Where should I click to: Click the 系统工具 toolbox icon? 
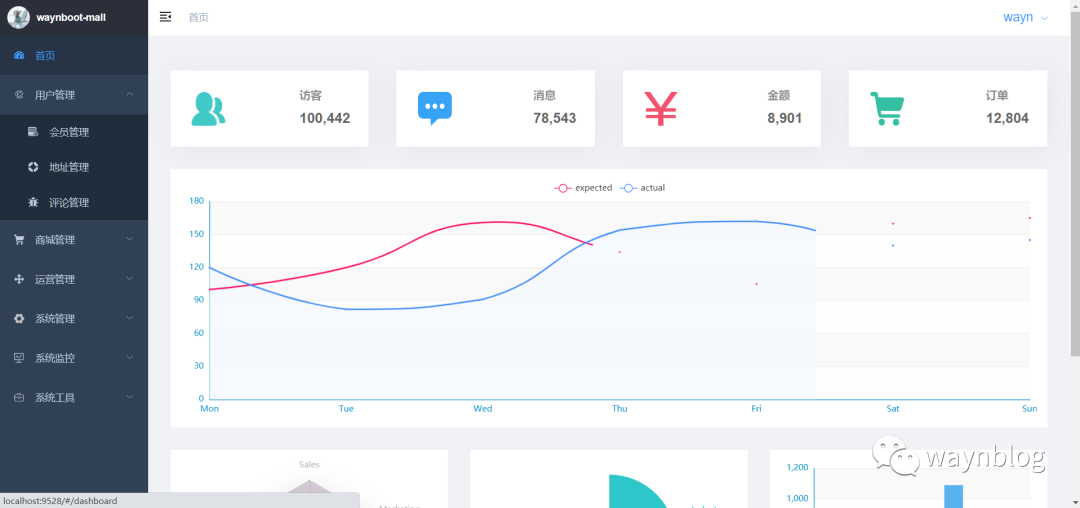point(19,397)
